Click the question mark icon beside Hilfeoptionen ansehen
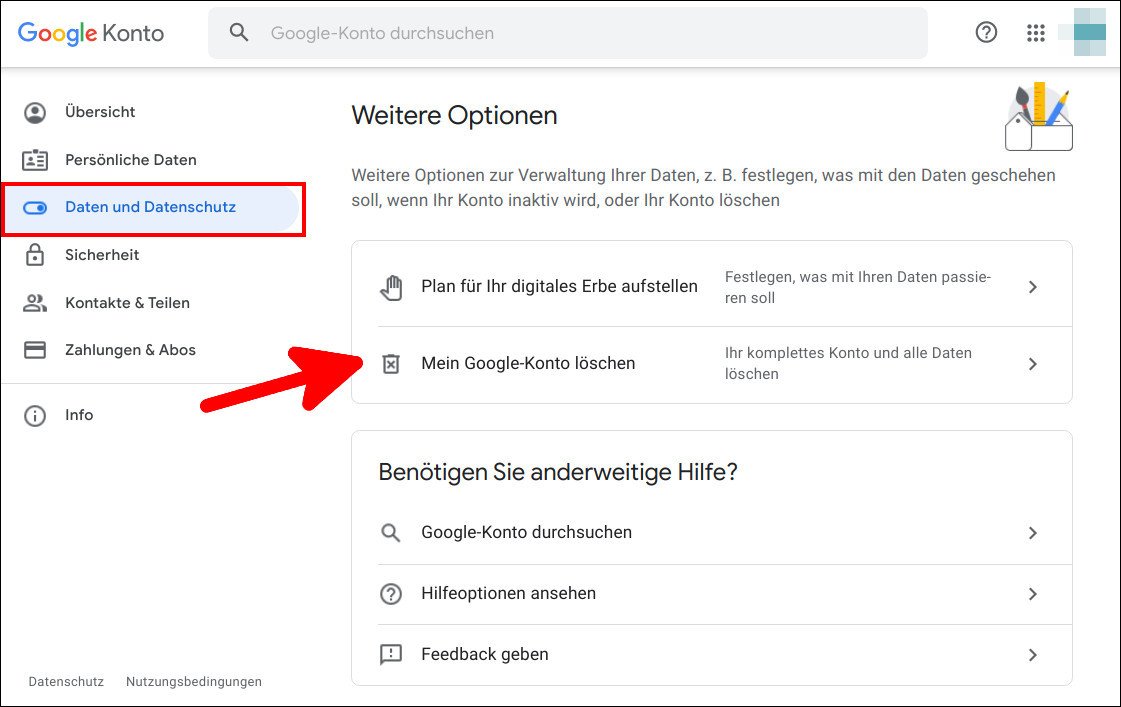This screenshot has height=707, width=1121. (x=390, y=594)
